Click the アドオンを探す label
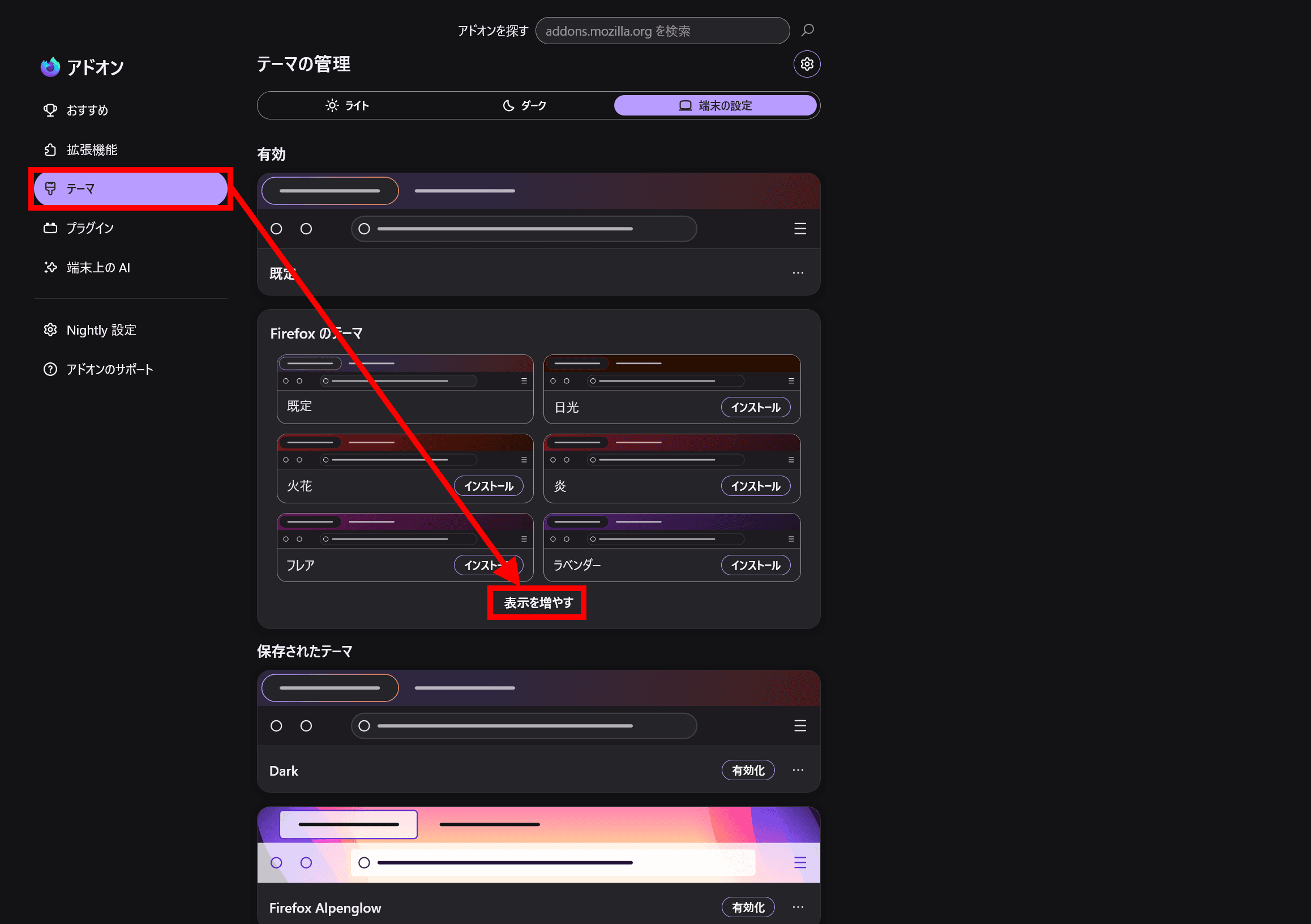 point(493,31)
